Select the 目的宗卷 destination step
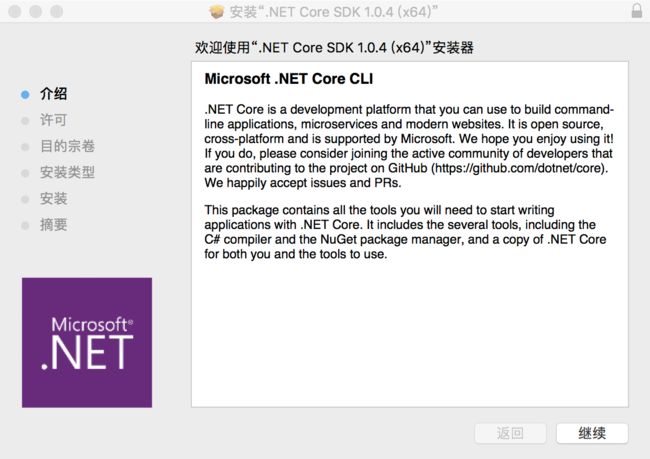The width and height of the screenshot is (650, 459). pyautogui.click(x=68, y=146)
